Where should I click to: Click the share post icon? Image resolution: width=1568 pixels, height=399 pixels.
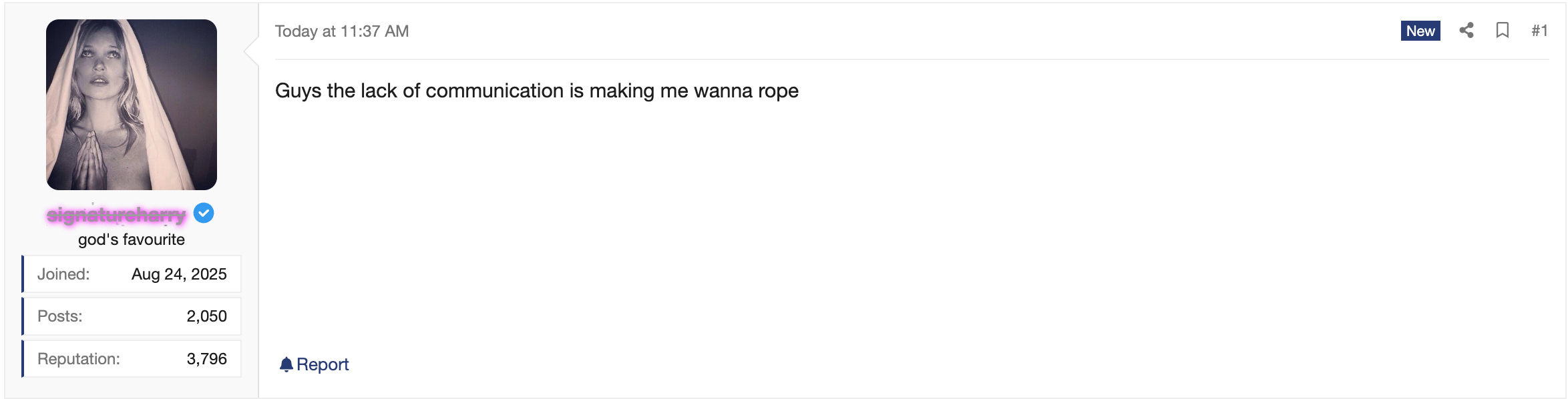tap(1466, 31)
